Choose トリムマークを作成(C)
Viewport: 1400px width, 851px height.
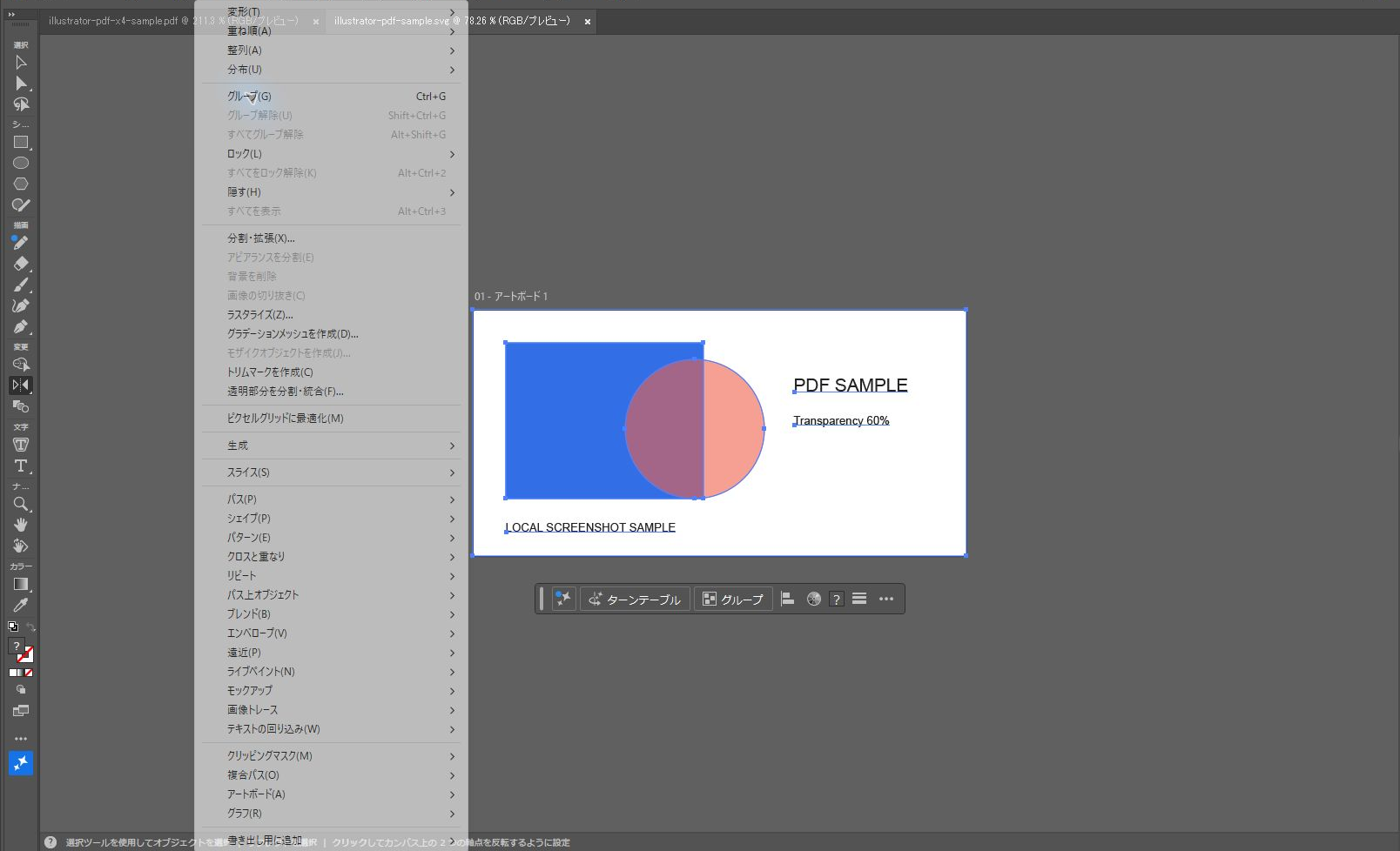[331, 372]
